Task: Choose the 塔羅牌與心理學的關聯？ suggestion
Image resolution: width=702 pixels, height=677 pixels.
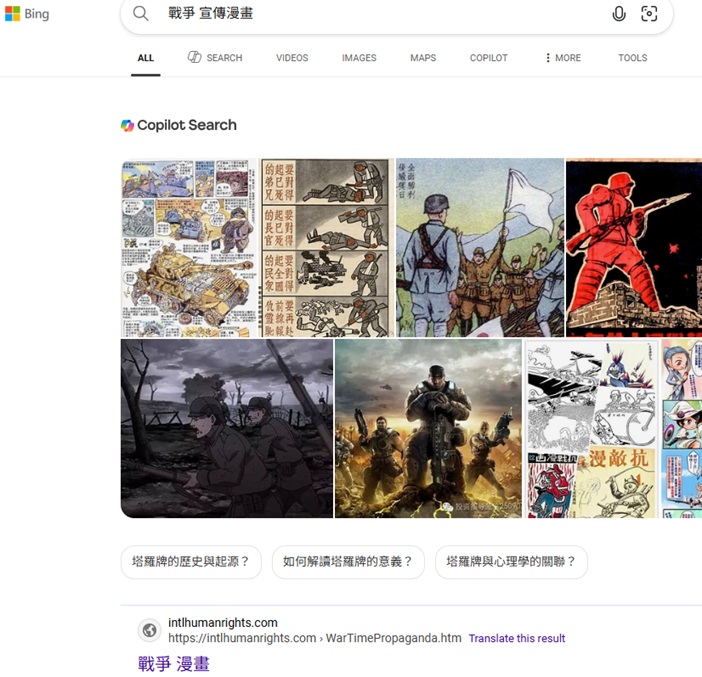Action: [511, 562]
